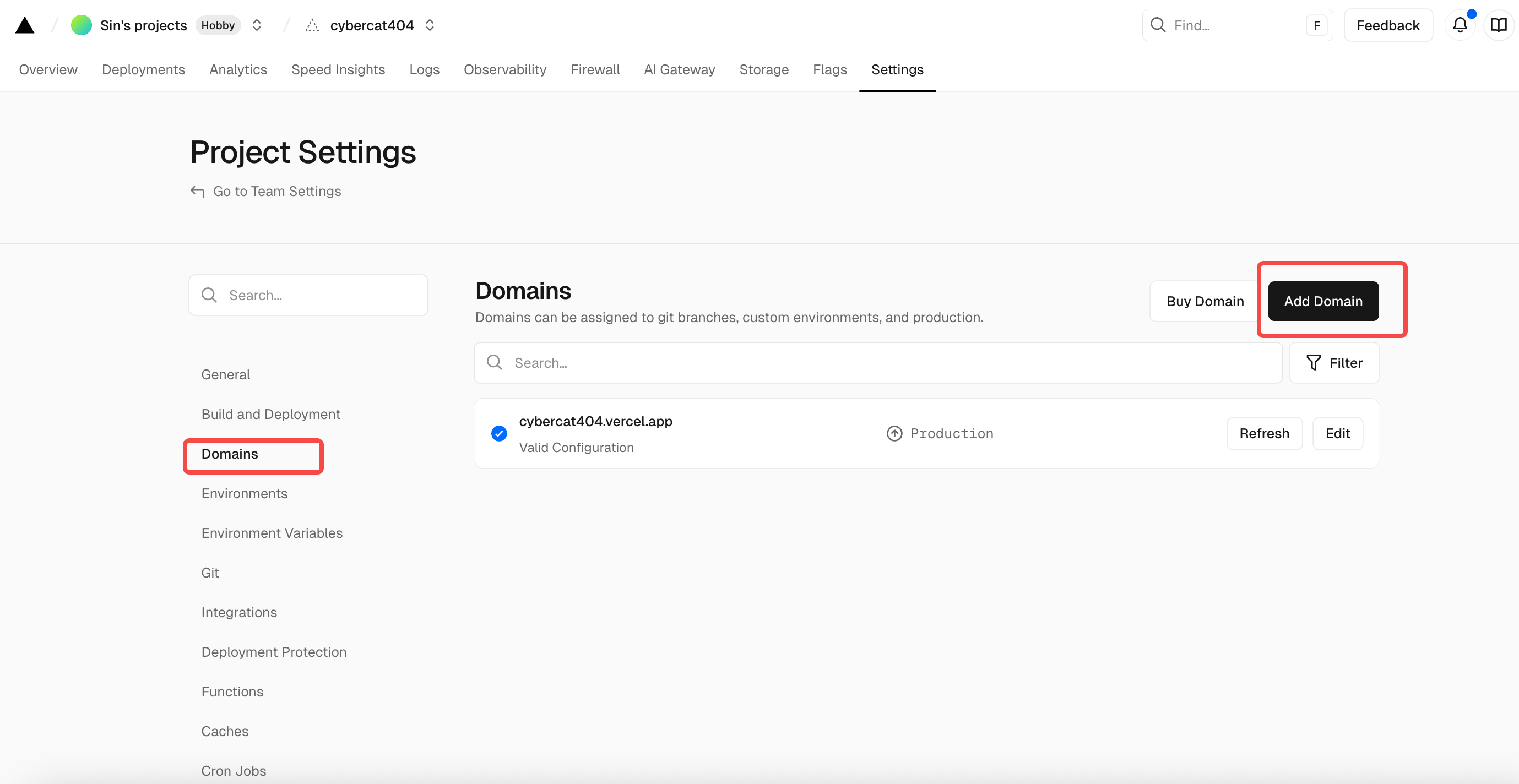Open the Analytics tab
1519x784 pixels.
(x=238, y=69)
